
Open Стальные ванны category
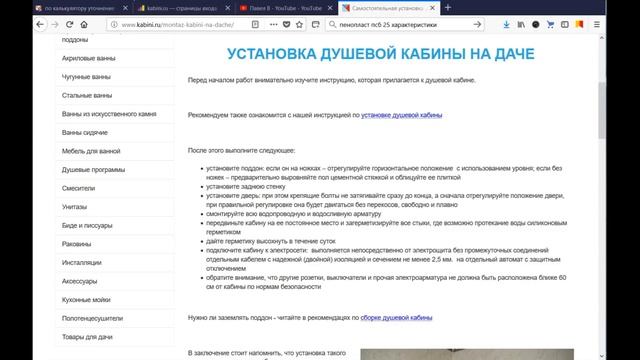click(87, 96)
